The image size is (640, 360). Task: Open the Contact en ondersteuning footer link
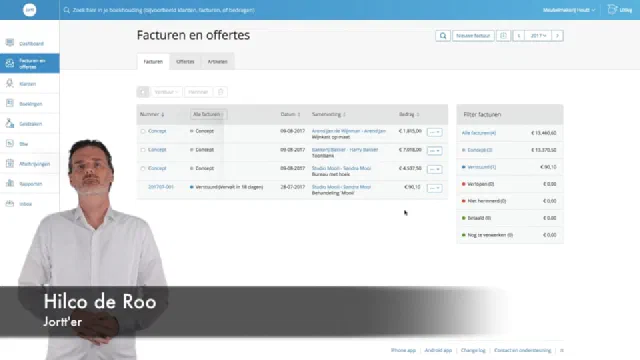pos(522,350)
